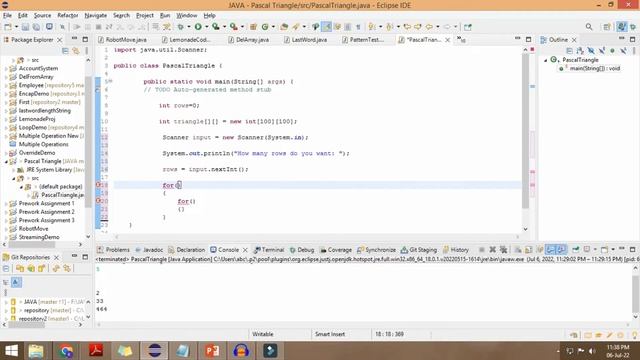Open the New dropdown arrow in the toolbar

16,27
